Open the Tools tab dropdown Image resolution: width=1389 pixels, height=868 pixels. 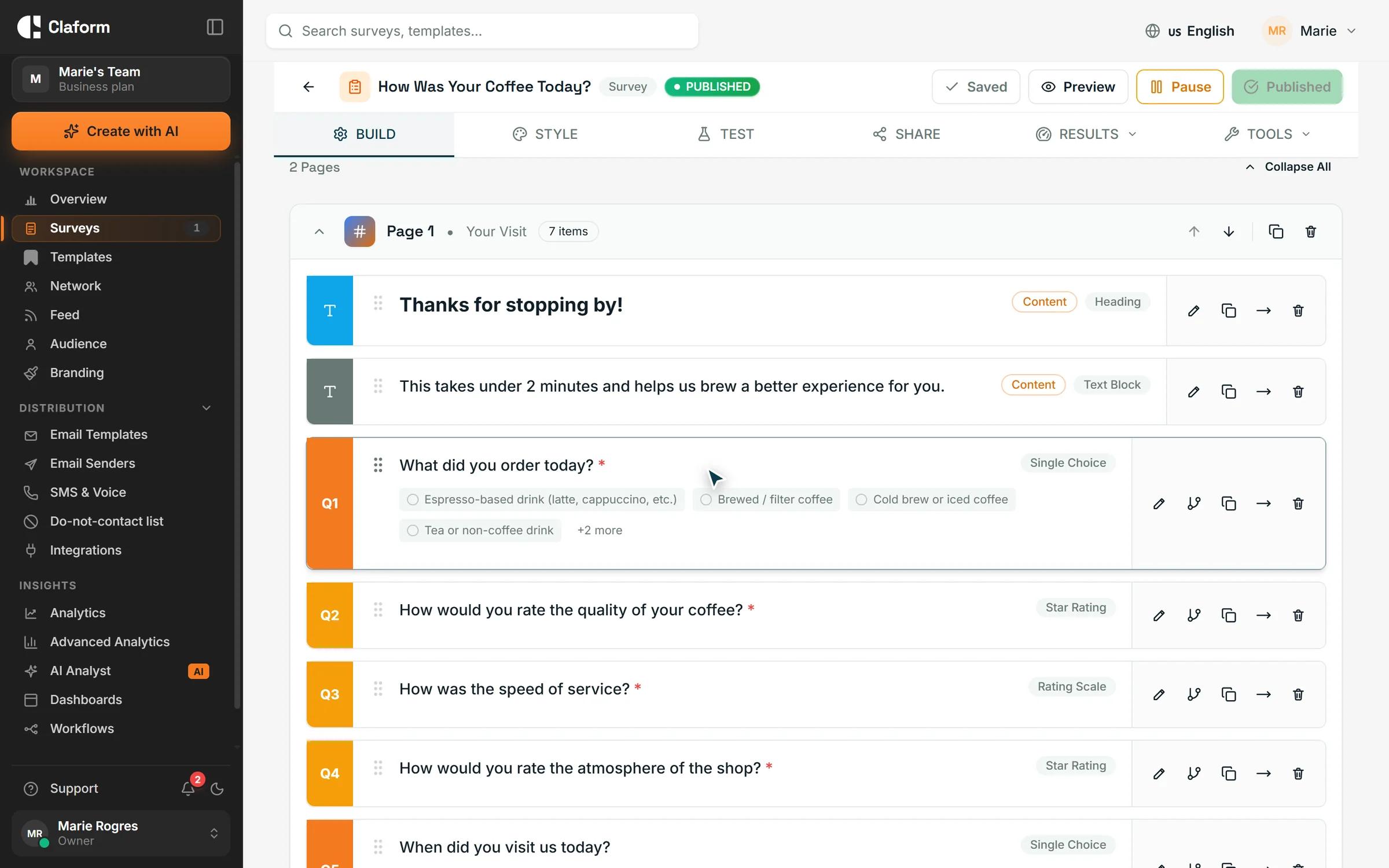tap(1267, 134)
